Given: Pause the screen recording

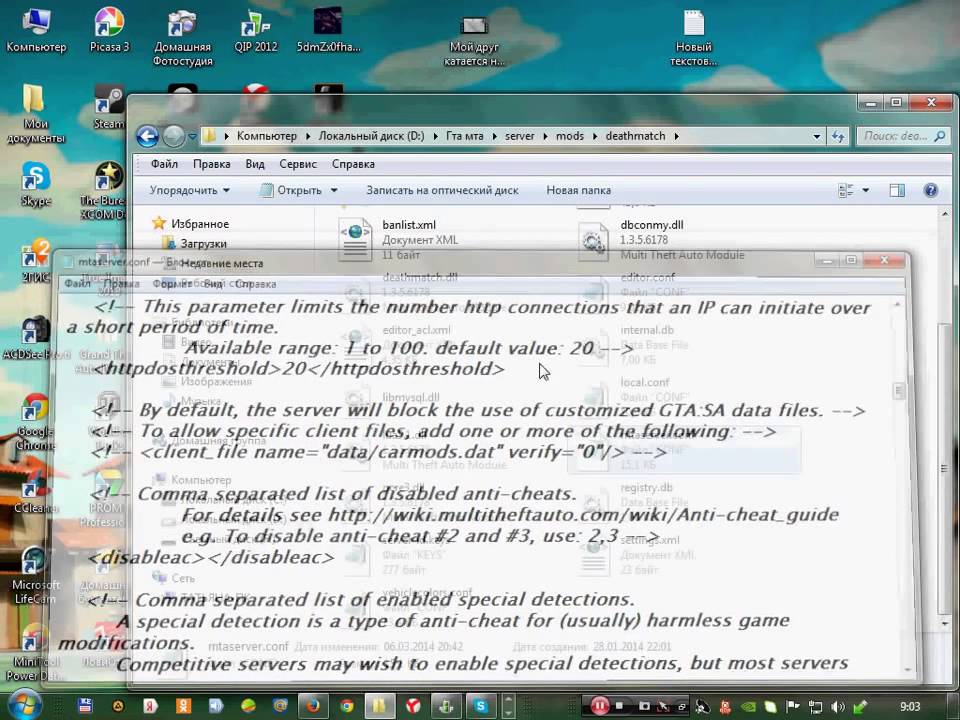Looking at the screenshot, I should click(x=599, y=707).
